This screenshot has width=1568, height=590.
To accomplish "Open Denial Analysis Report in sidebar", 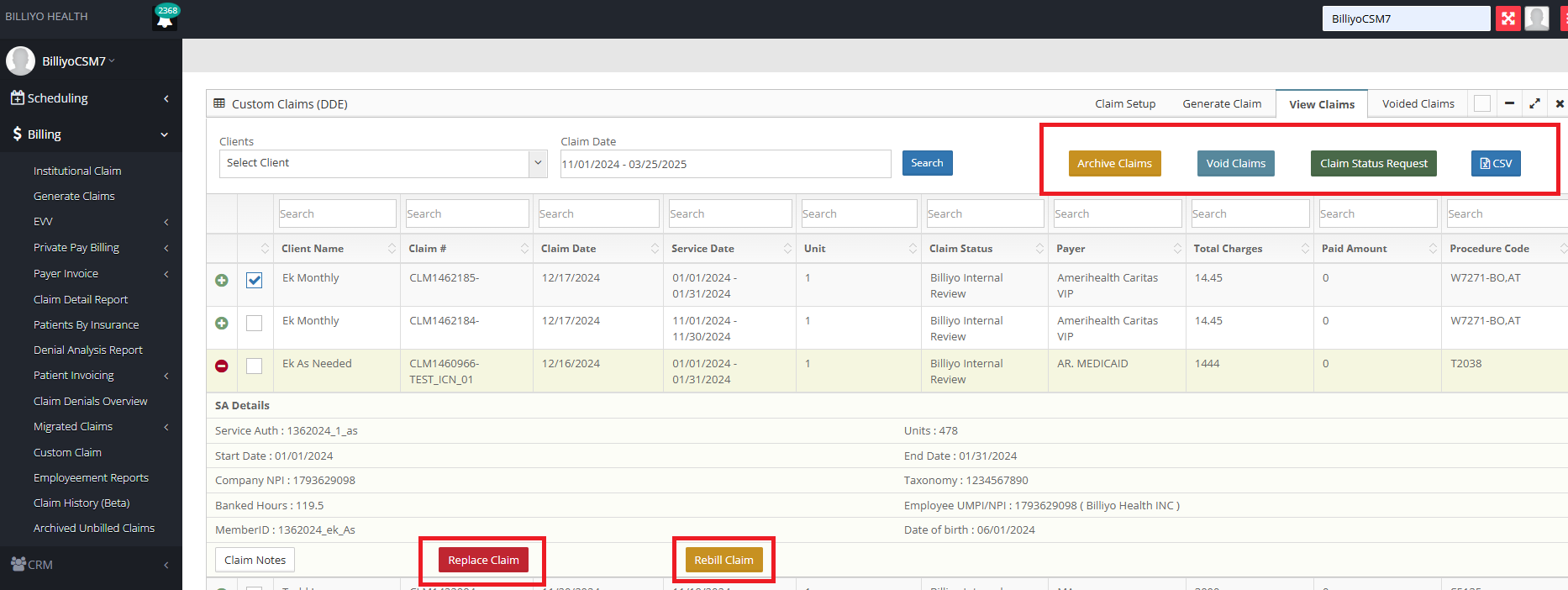I will [x=87, y=350].
